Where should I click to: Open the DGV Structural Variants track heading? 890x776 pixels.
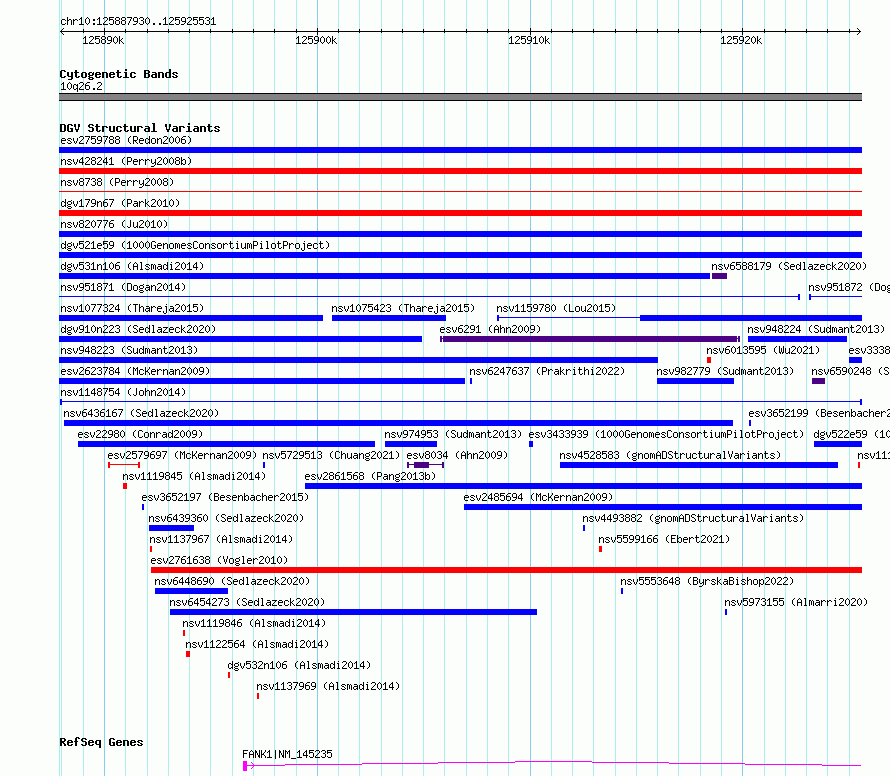coord(140,128)
